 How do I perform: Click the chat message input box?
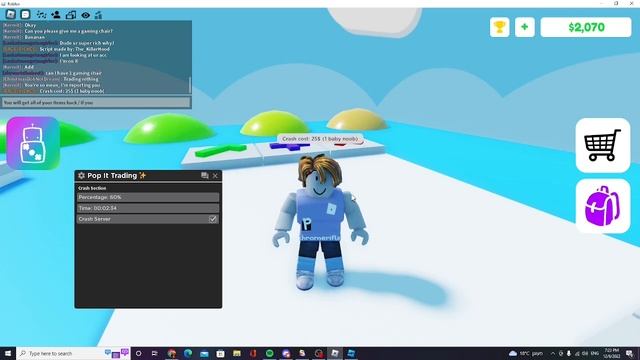point(96,102)
